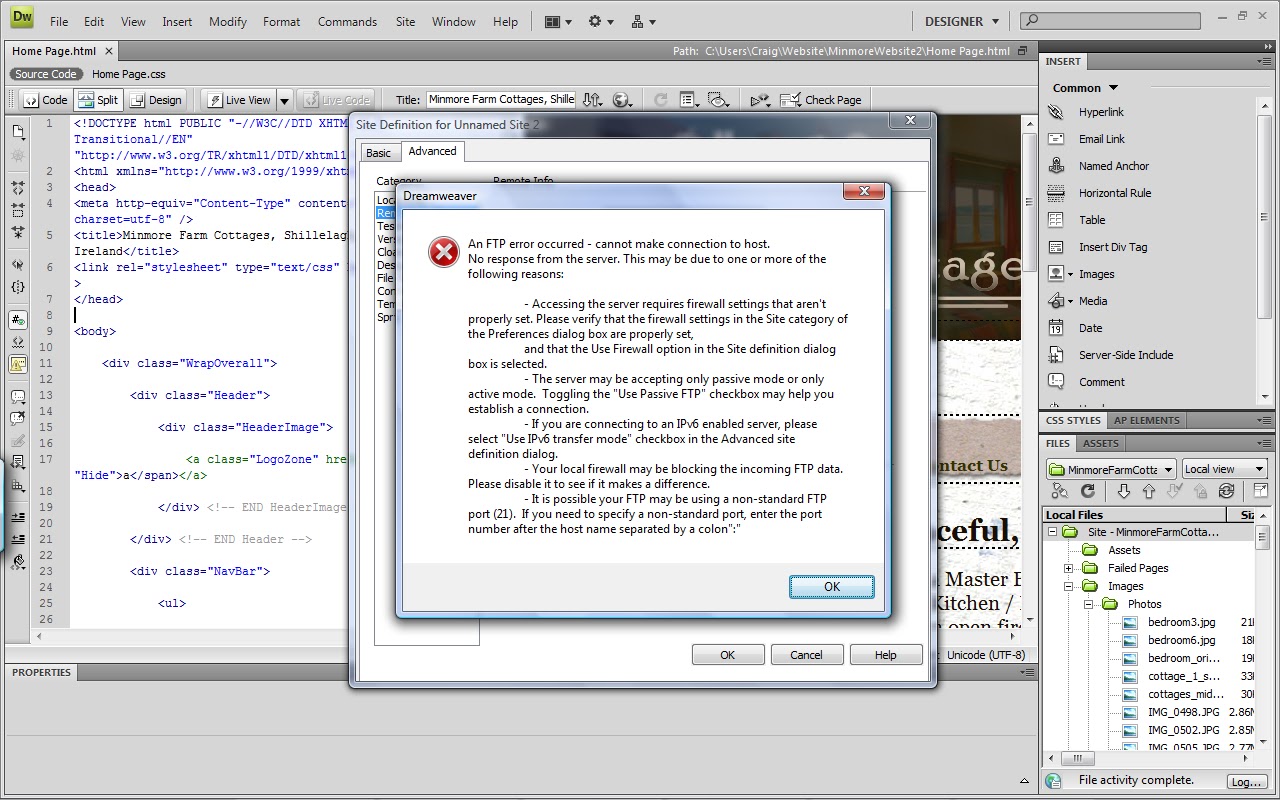Click Check Page browser compatibility button

click(821, 100)
